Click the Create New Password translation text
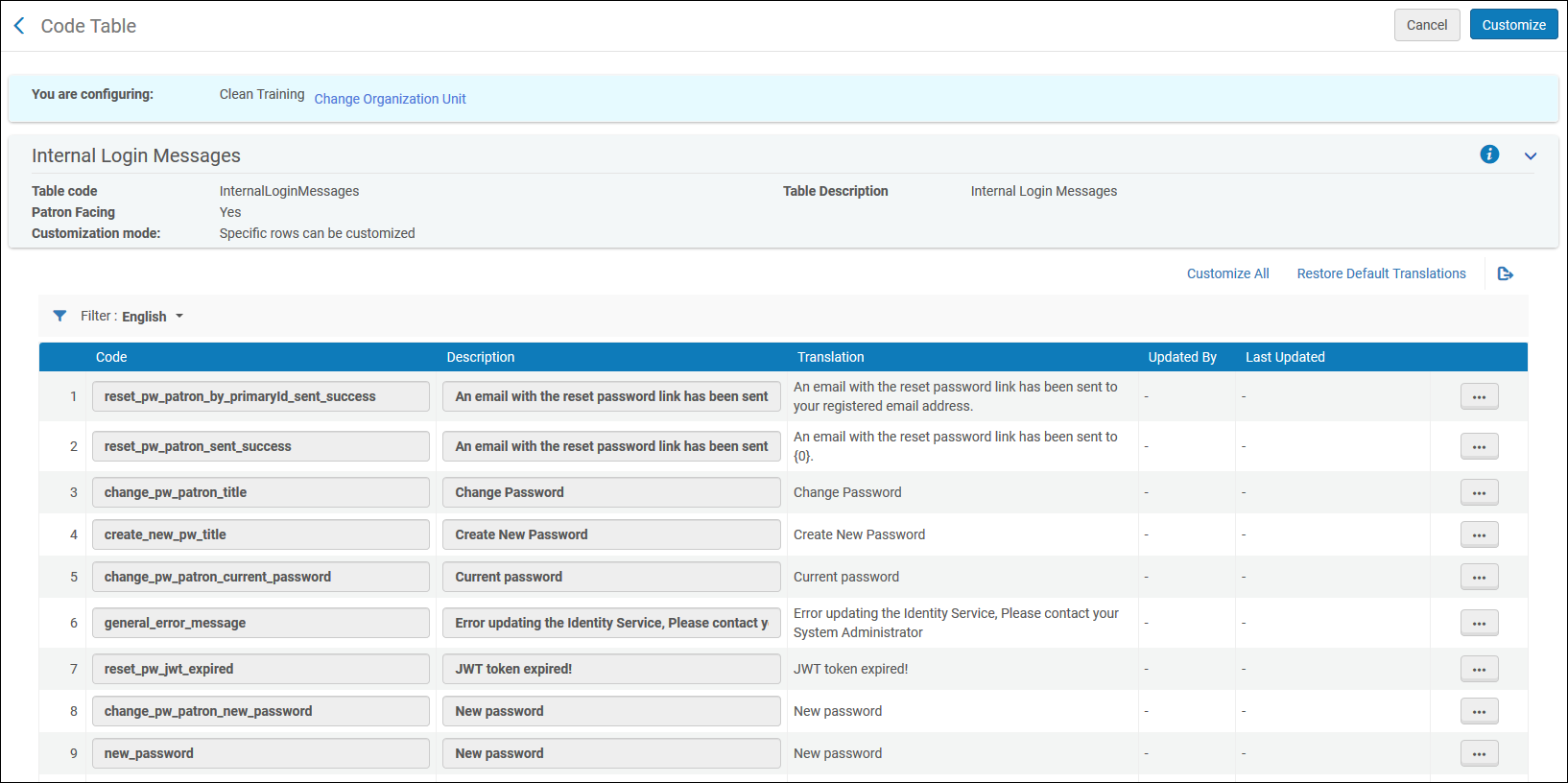The width and height of the screenshot is (1568, 783). [859, 534]
